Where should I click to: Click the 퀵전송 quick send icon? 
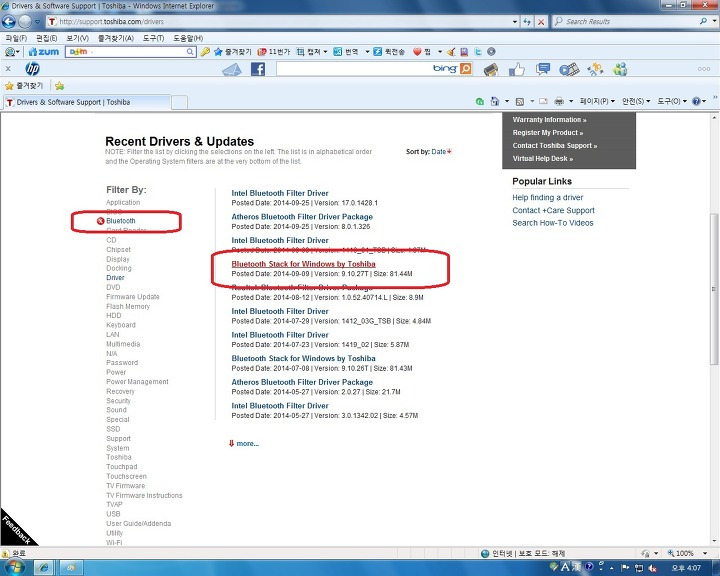click(388, 52)
